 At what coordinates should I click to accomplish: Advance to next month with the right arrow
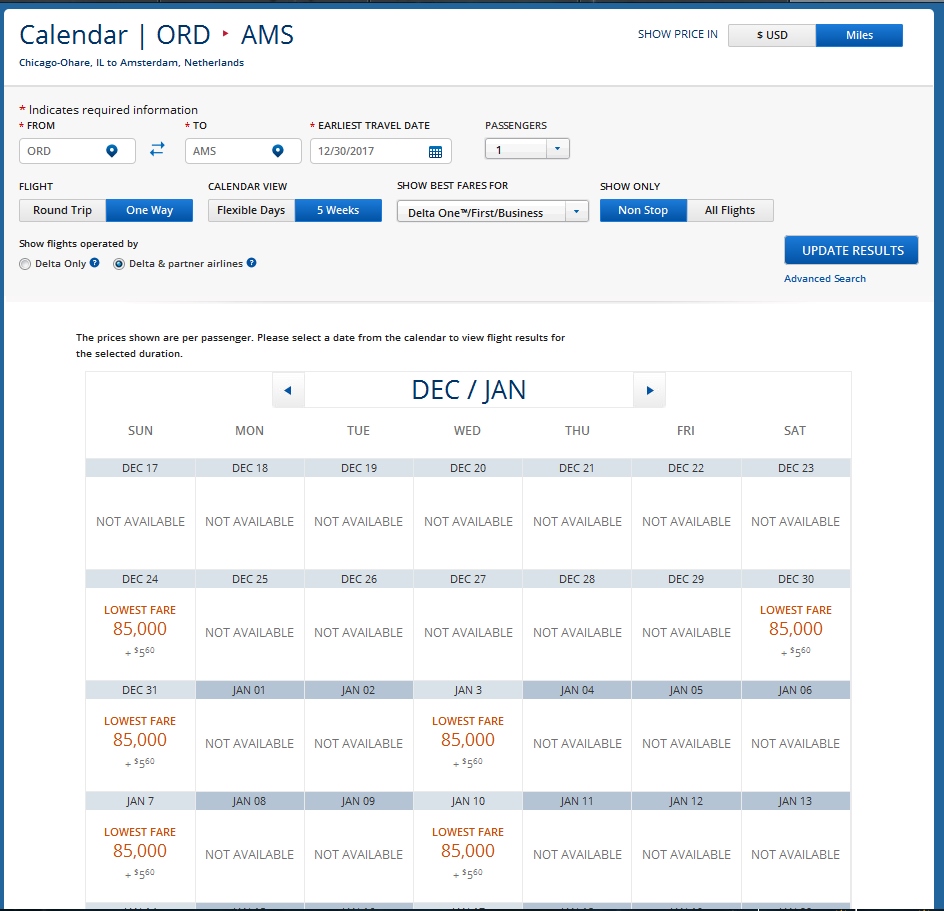point(649,390)
